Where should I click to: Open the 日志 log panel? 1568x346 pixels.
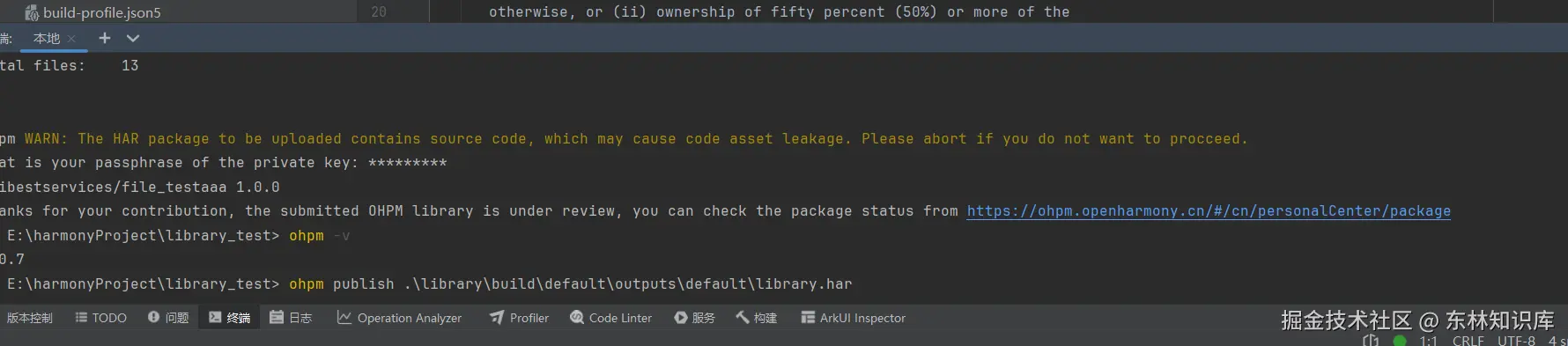(291, 318)
